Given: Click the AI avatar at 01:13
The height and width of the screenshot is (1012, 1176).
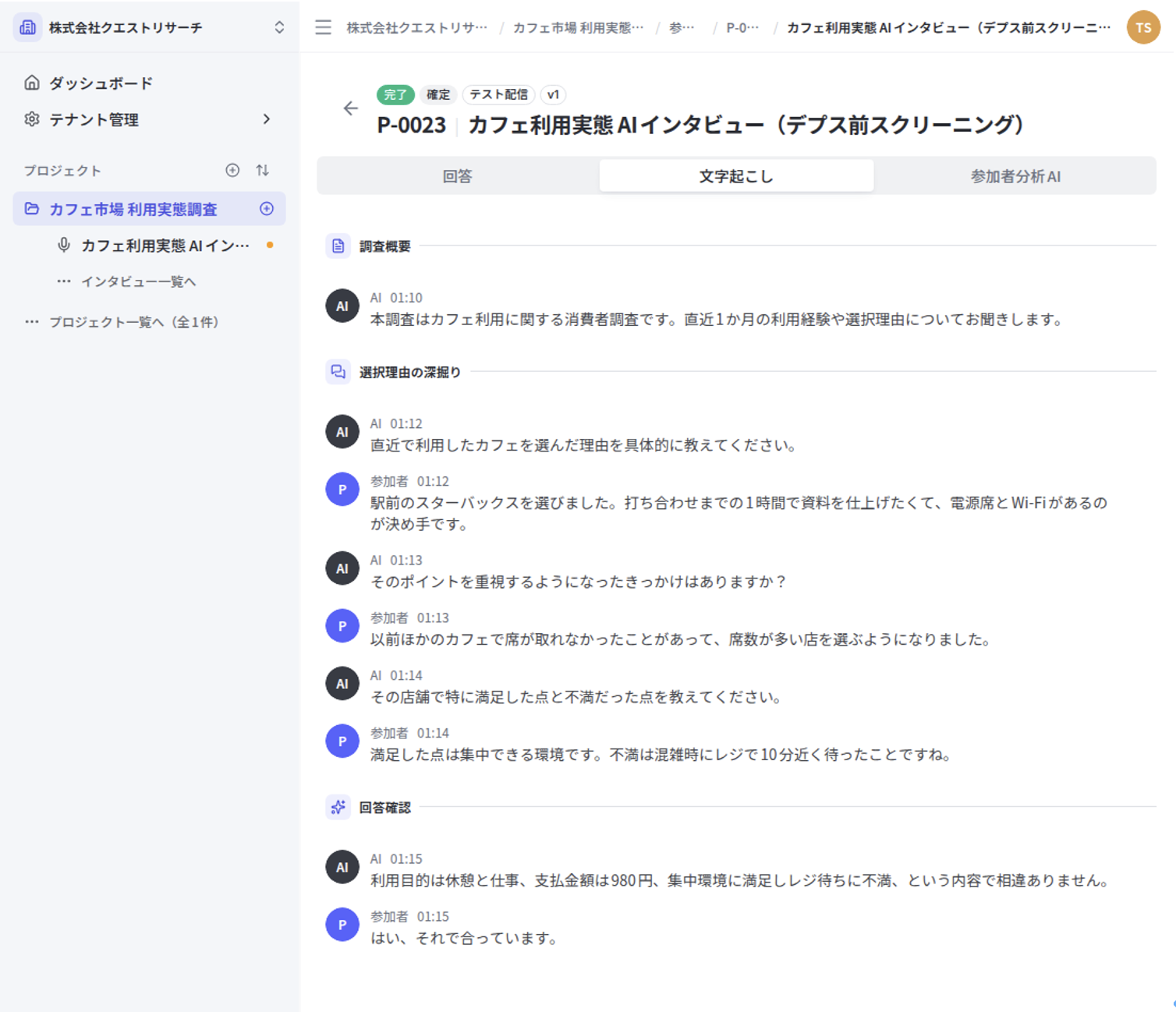Looking at the screenshot, I should point(342,568).
